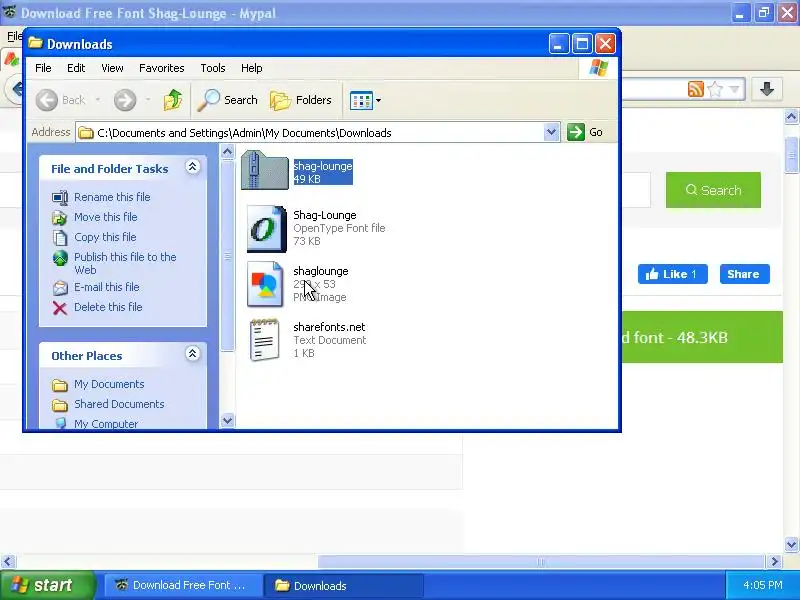Open Shared Documents in Other Places
The width and height of the screenshot is (800, 600).
119,404
